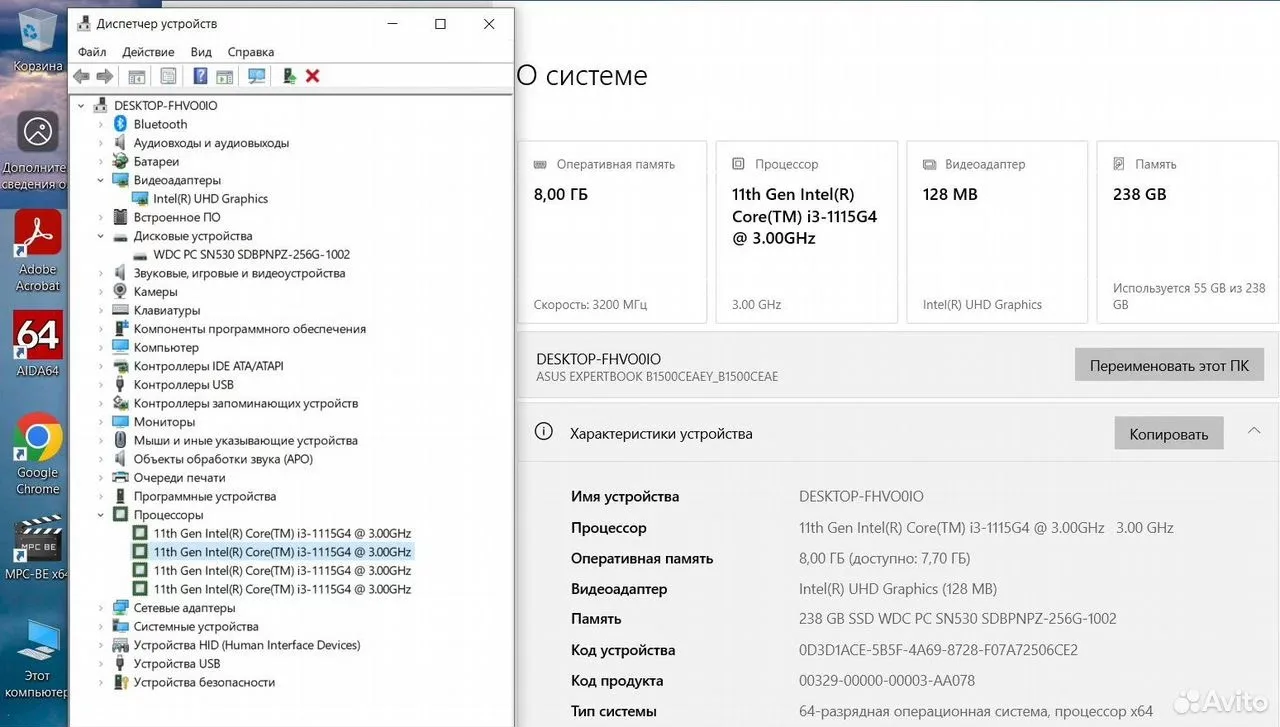1280x727 pixels.
Task: Expand the Камеры category
Action: [x=100, y=292]
